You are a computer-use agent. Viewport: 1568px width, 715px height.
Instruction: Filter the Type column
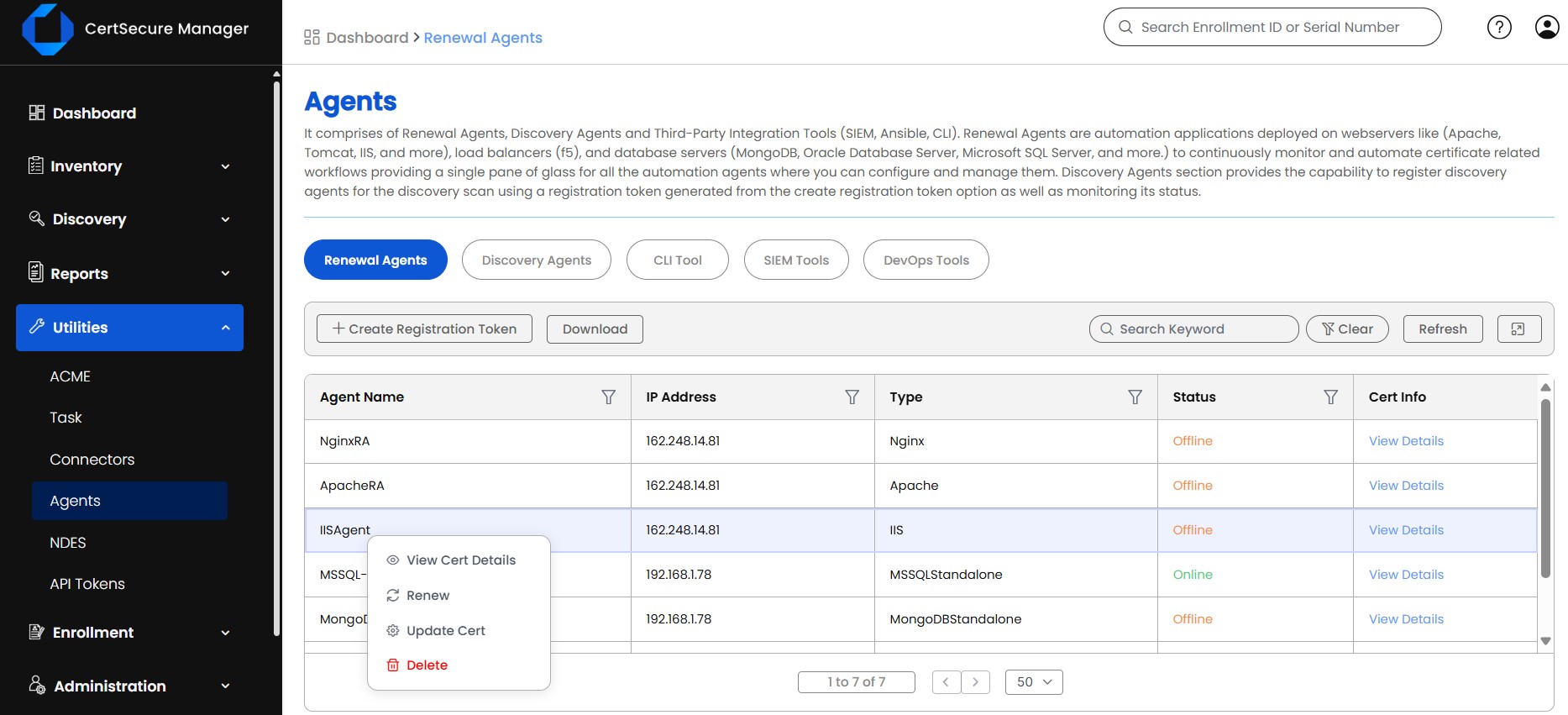coord(1135,397)
